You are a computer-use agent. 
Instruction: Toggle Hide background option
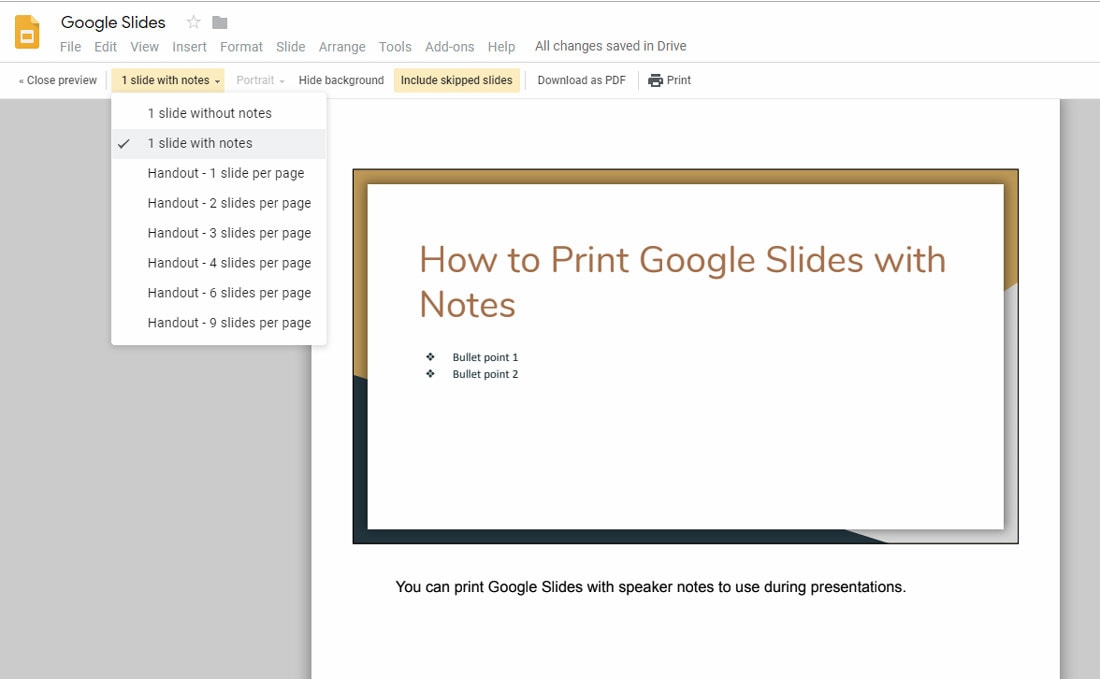341,80
